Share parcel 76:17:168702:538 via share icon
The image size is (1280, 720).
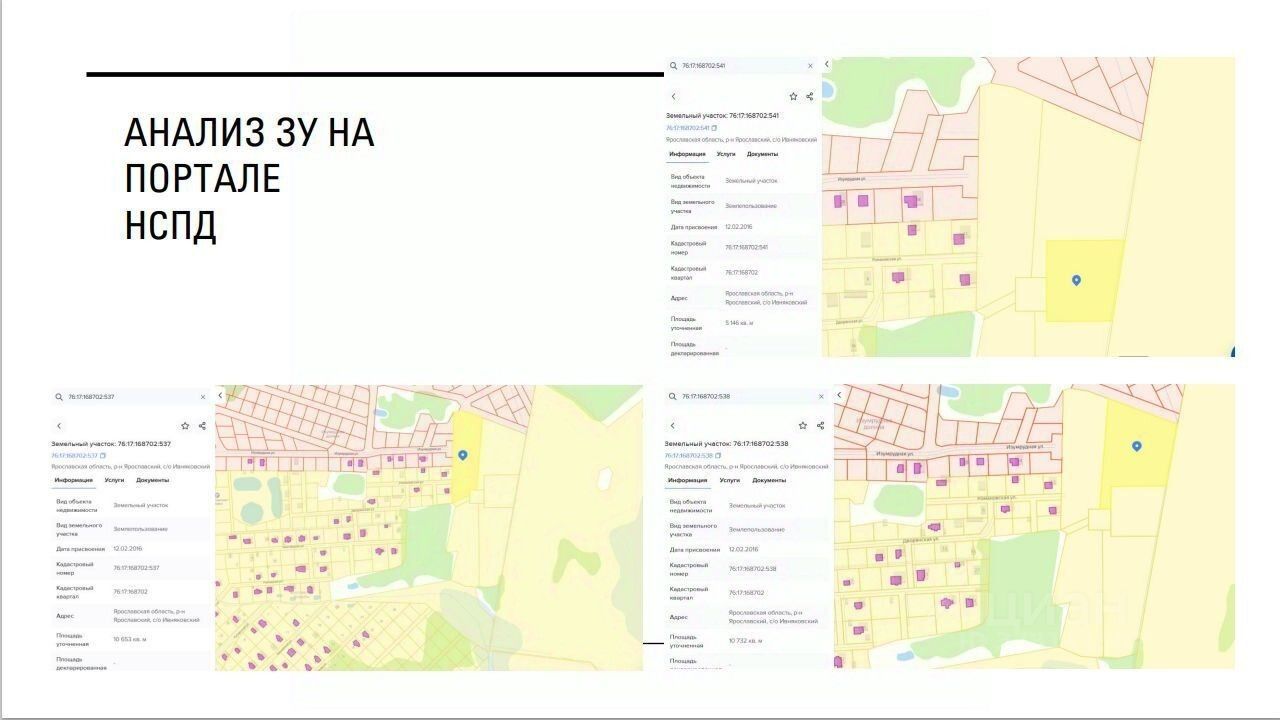(820, 426)
